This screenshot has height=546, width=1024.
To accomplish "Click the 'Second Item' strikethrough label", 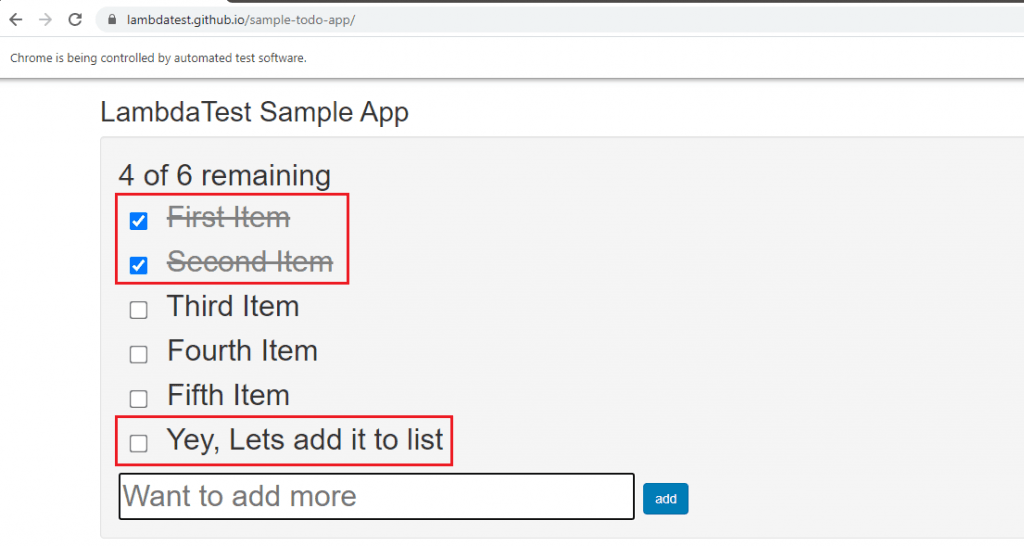I will click(249, 262).
